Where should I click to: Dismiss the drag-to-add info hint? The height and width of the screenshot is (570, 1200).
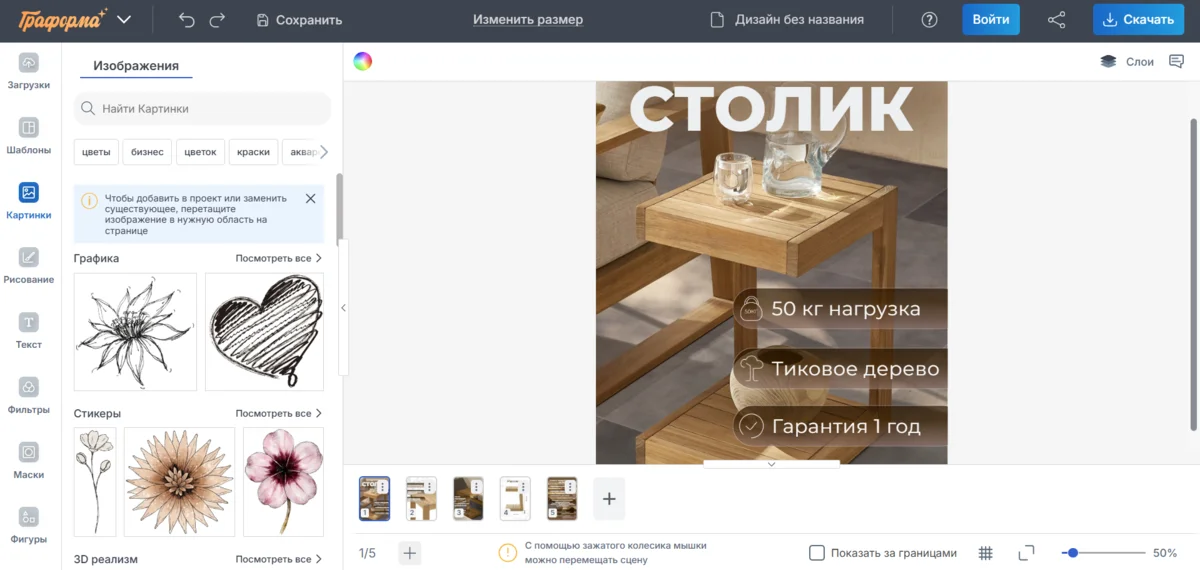(310, 199)
